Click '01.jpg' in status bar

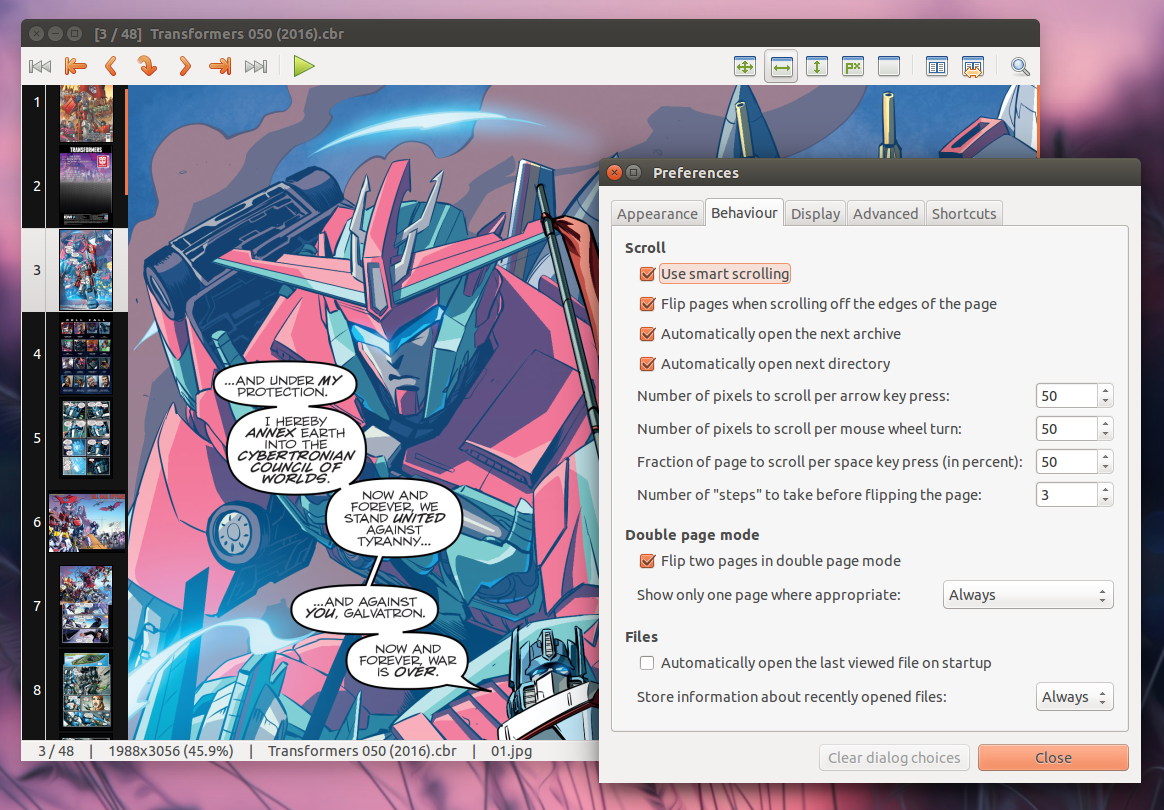511,751
